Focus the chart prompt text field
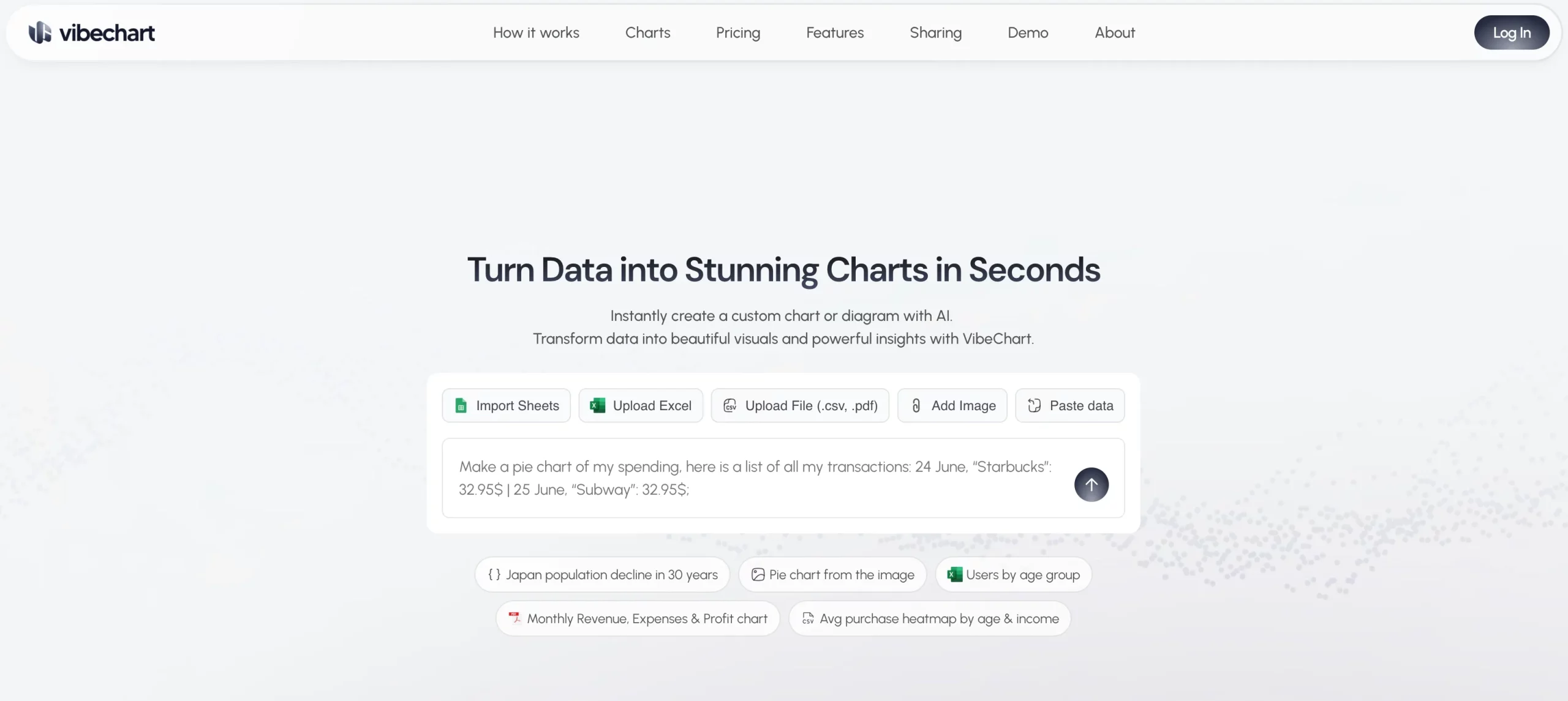The width and height of the screenshot is (1568, 701). click(x=753, y=478)
